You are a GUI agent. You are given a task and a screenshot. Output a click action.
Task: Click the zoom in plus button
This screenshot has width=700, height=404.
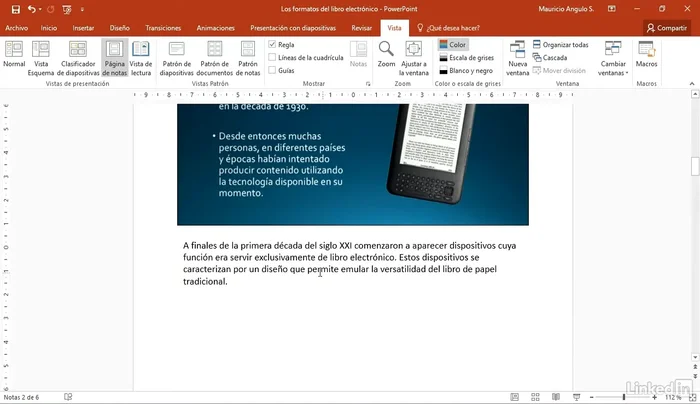point(654,397)
